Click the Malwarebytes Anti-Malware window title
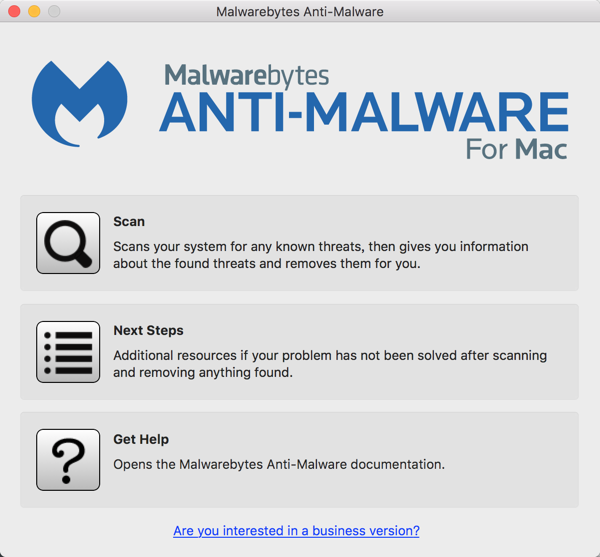 pos(300,12)
